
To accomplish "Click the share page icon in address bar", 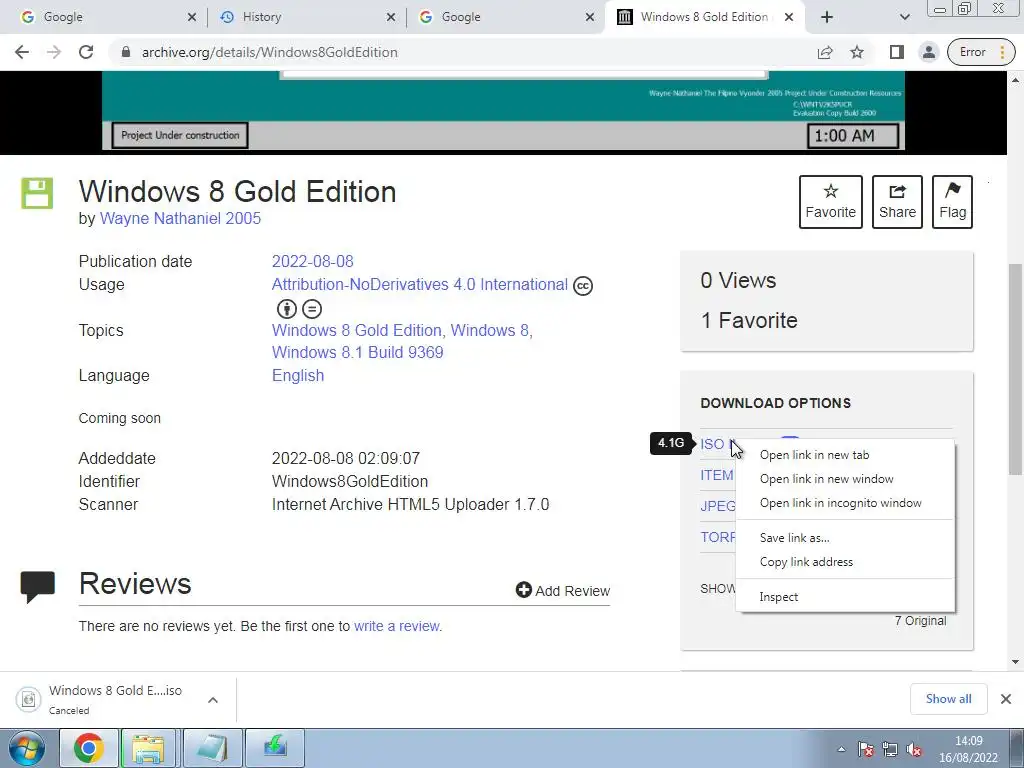I will tap(825, 52).
